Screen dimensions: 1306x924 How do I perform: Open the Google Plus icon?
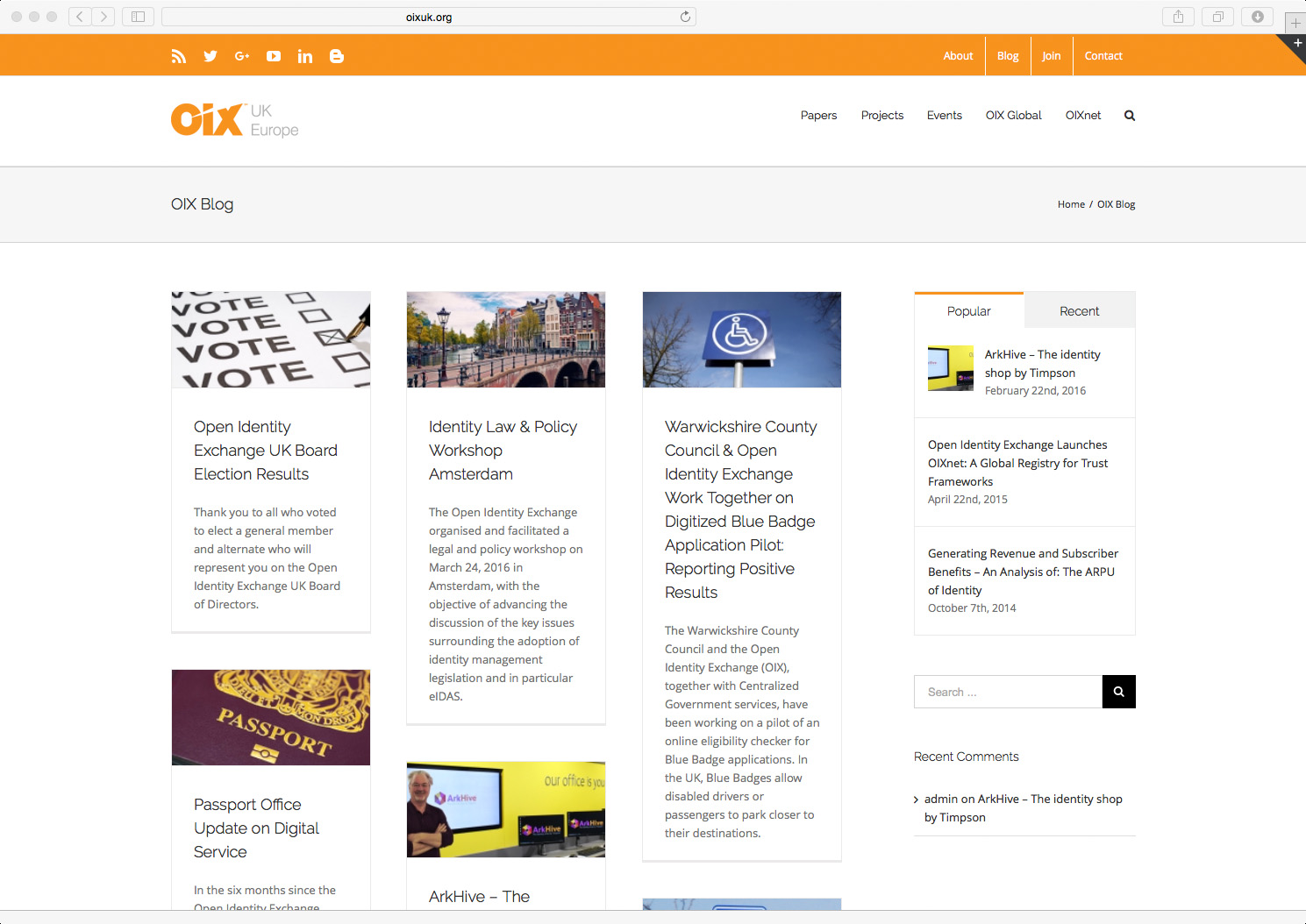242,56
